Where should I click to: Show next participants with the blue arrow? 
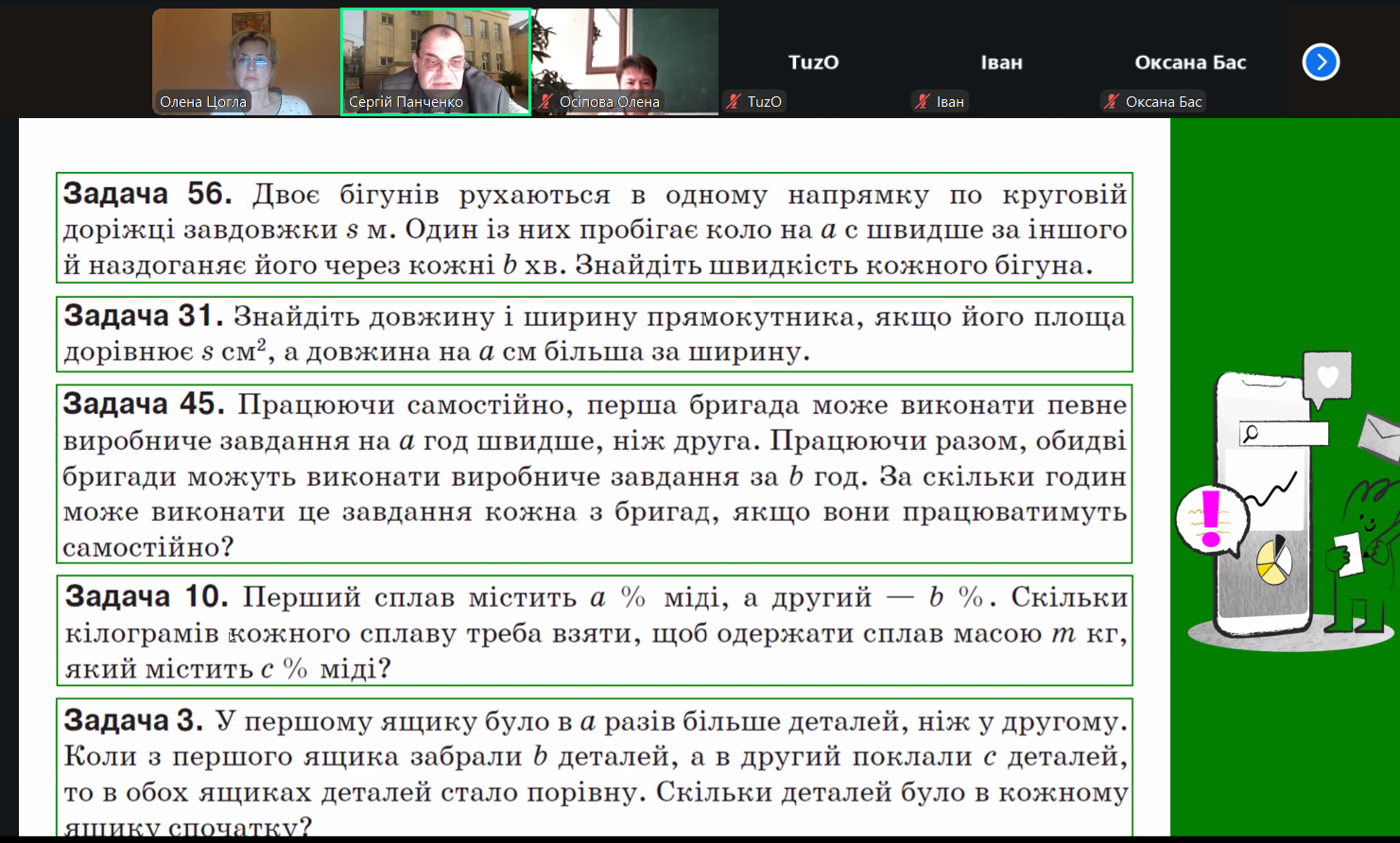click(1321, 62)
